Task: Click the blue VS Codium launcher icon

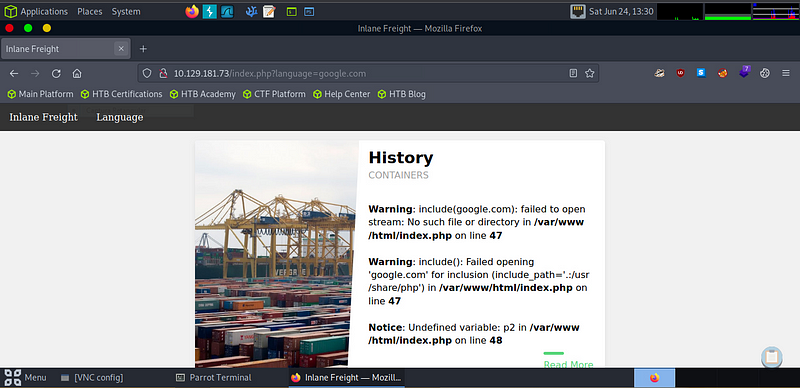Action: pos(252,11)
